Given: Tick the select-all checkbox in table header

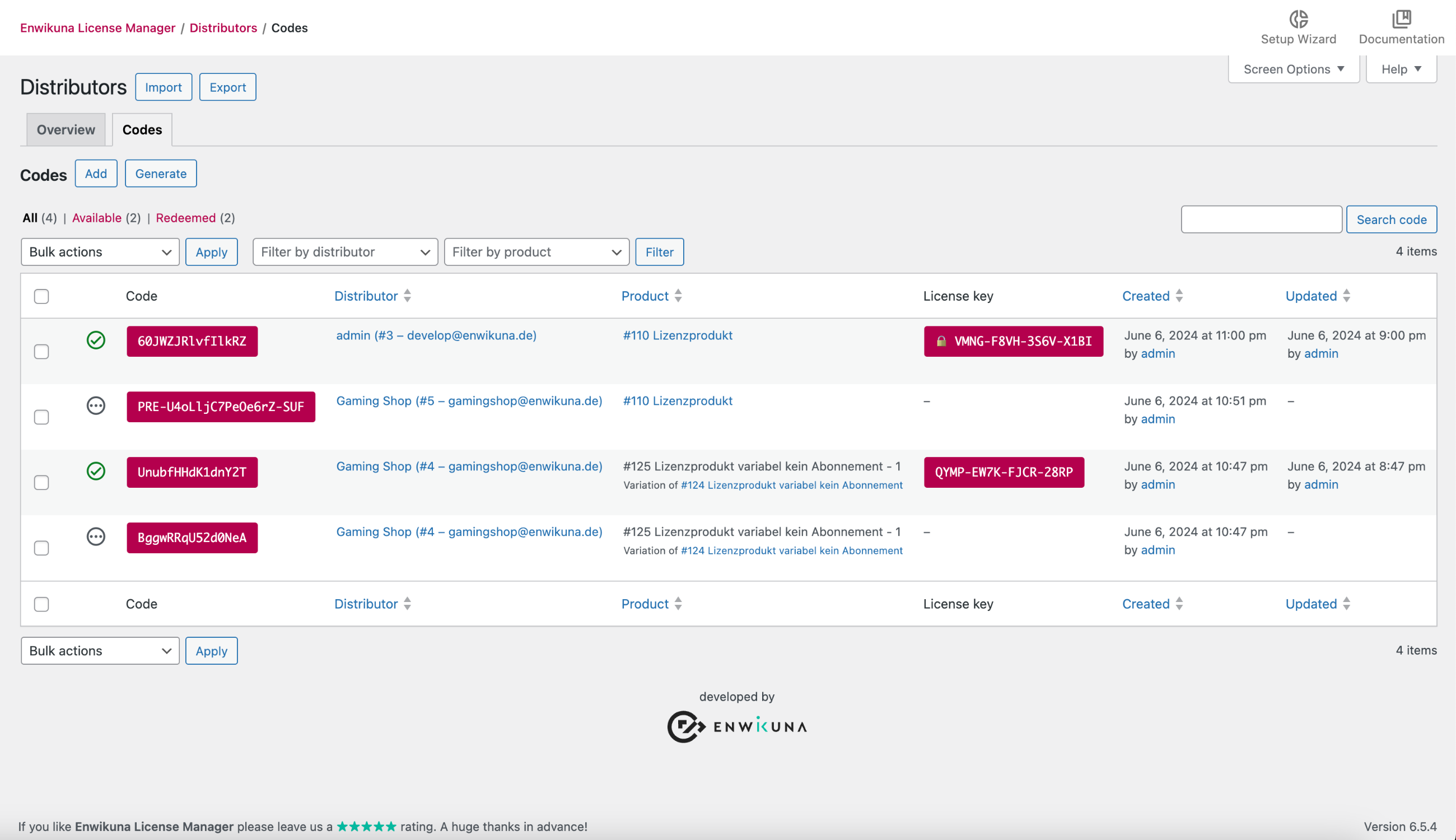Looking at the screenshot, I should [x=41, y=296].
